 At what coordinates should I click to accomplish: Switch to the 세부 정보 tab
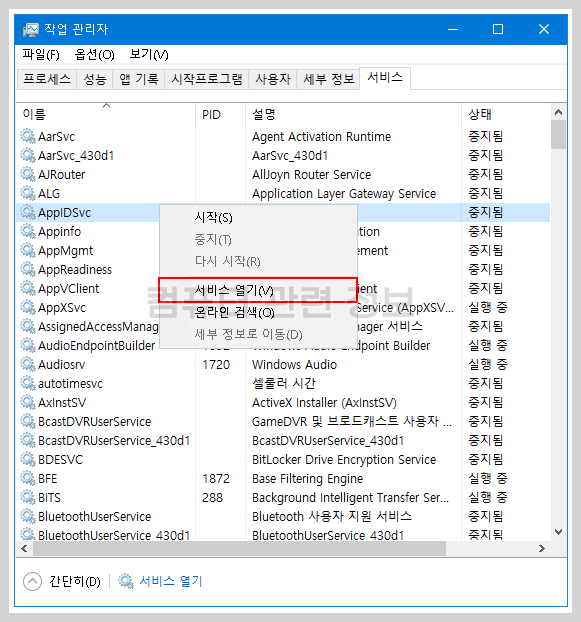coord(329,79)
